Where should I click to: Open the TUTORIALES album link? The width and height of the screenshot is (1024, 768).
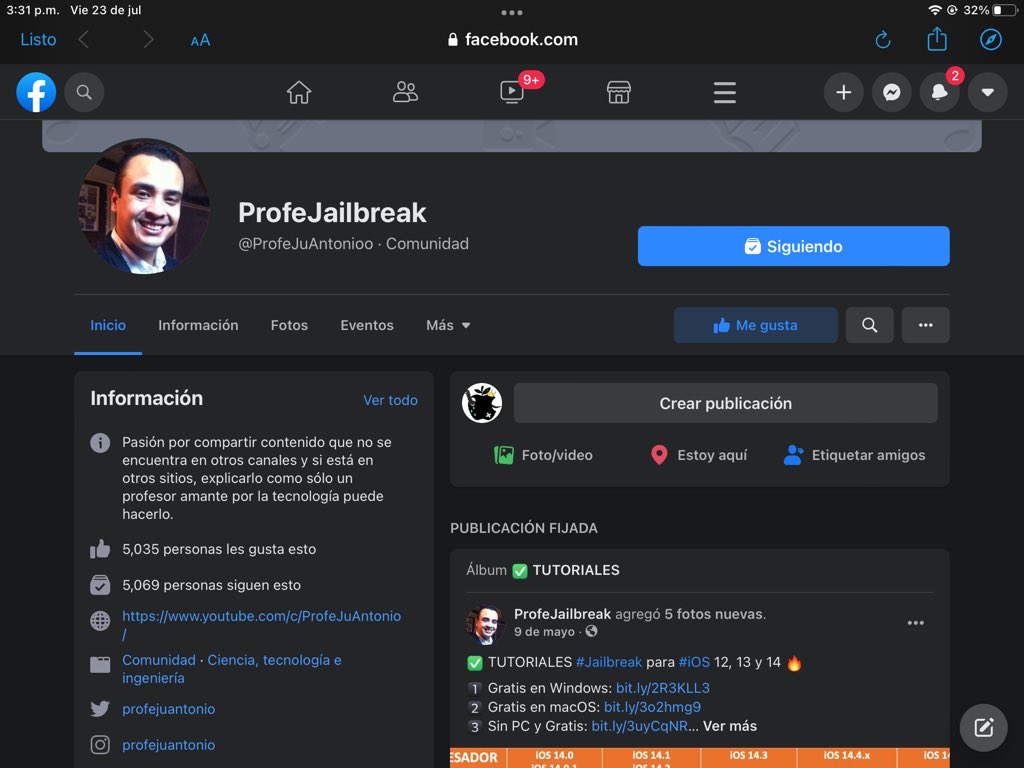(576, 570)
